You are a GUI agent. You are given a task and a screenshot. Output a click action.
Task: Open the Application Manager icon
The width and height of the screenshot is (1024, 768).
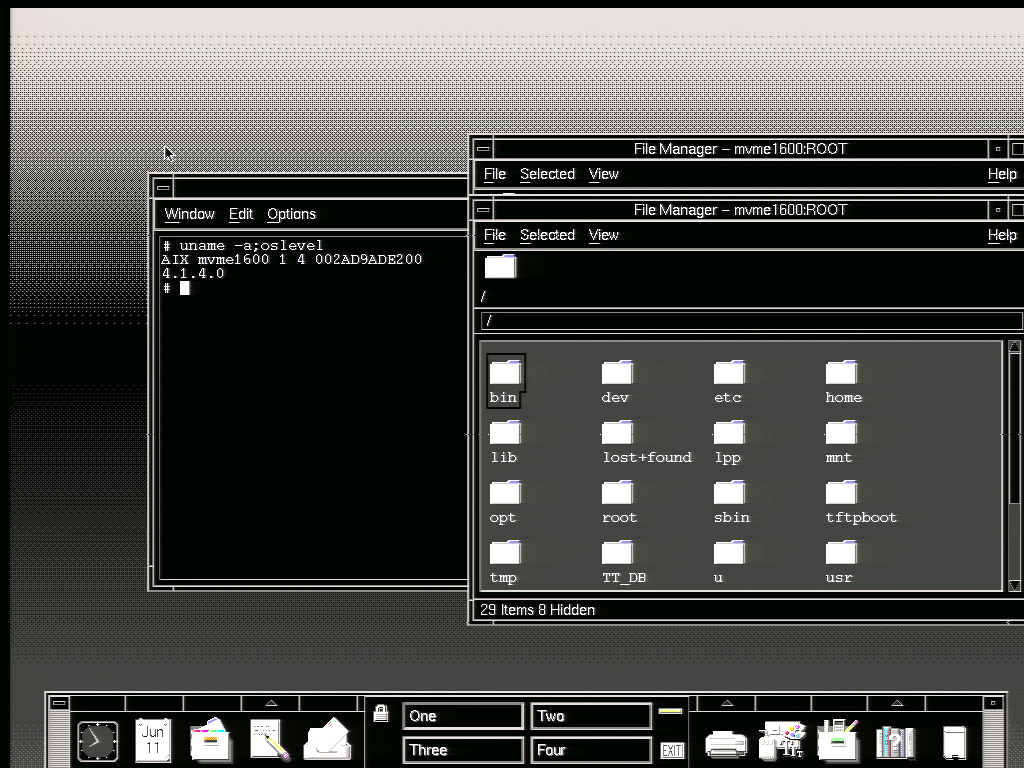[839, 740]
